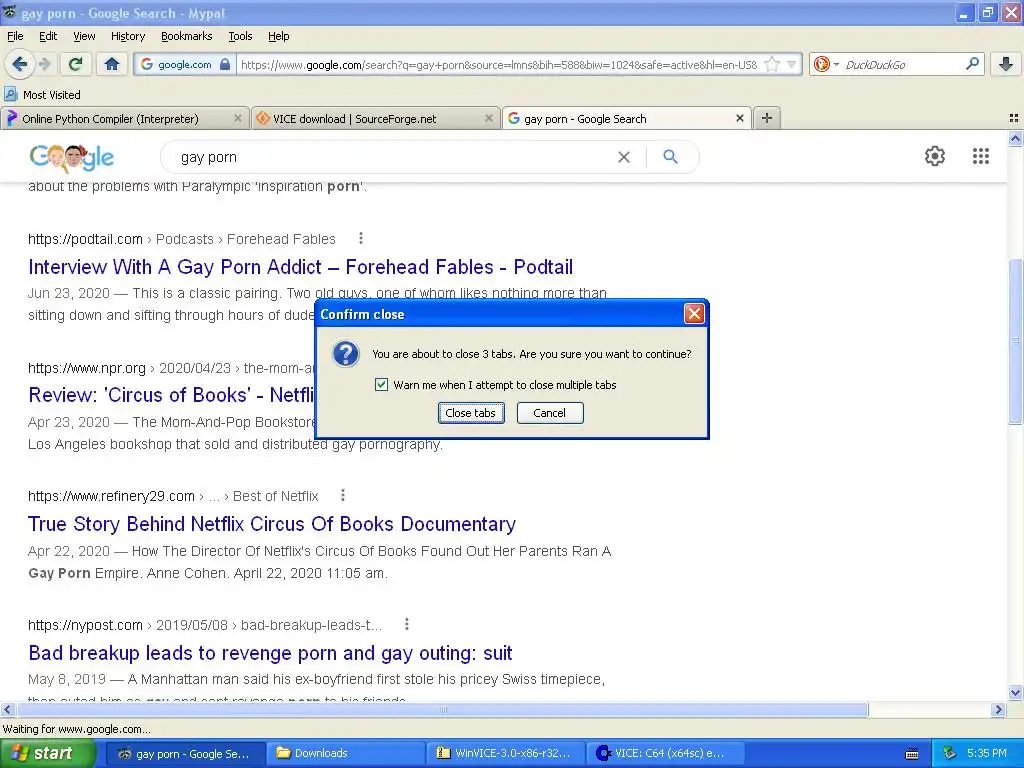1024x768 pixels.
Task: Click the blue question mark dialog icon
Action: [345, 354]
